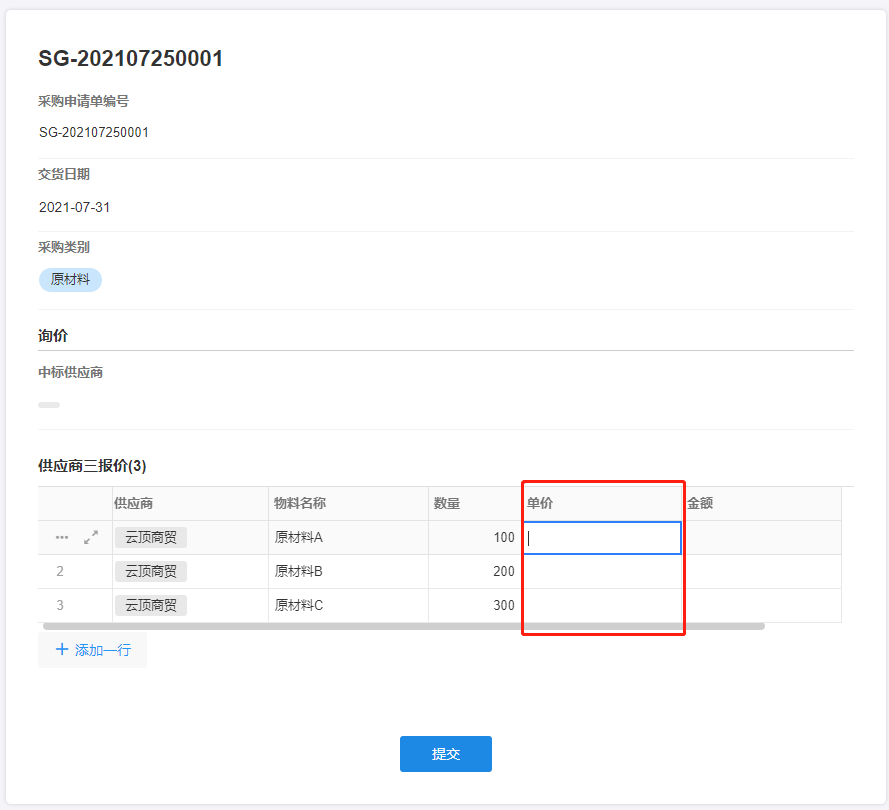Click the 原材料A material name cell

348,538
